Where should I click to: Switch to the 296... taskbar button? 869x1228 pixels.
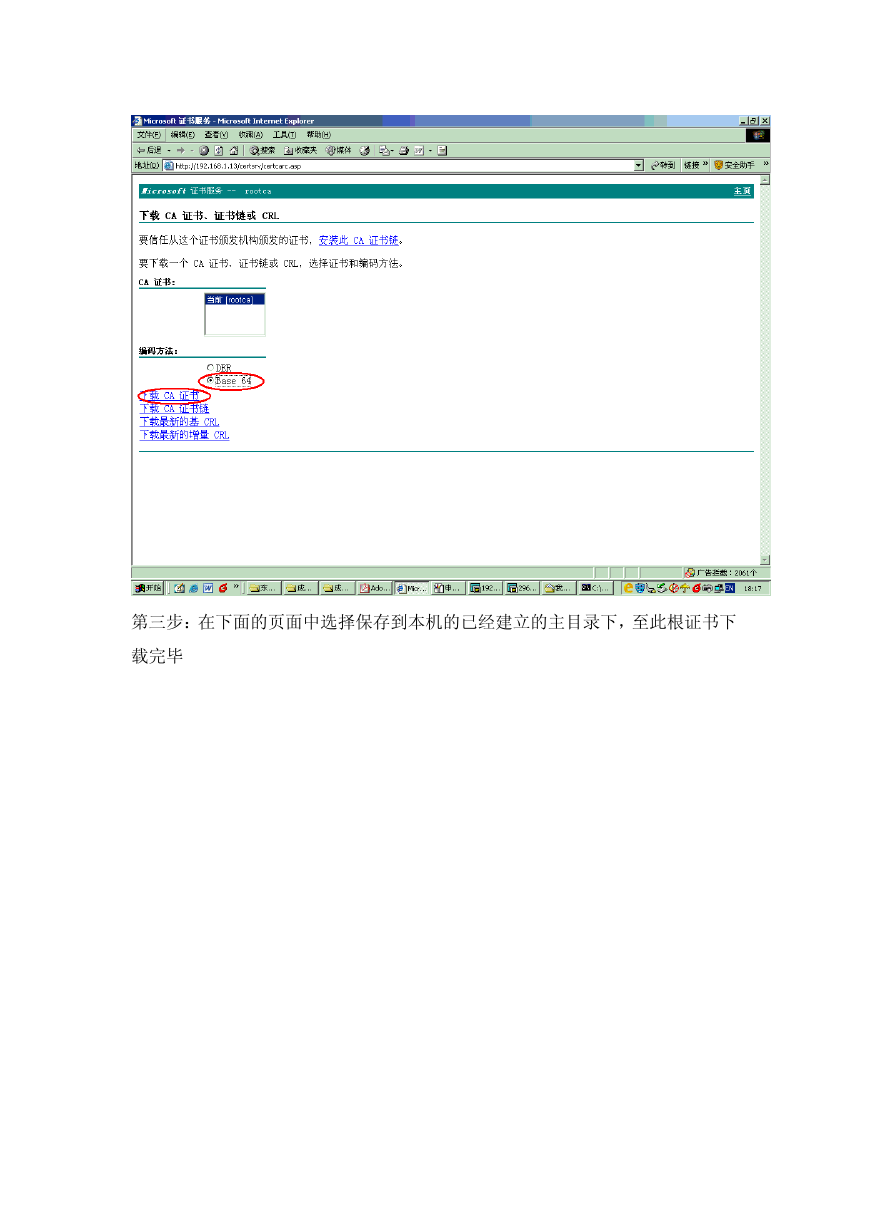click(x=522, y=588)
